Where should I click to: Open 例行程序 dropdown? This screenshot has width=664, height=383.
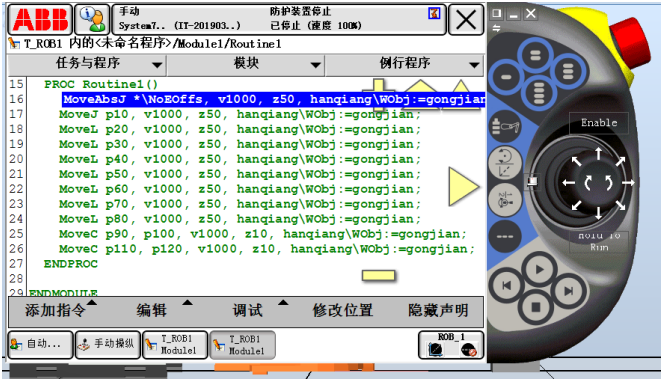404,64
